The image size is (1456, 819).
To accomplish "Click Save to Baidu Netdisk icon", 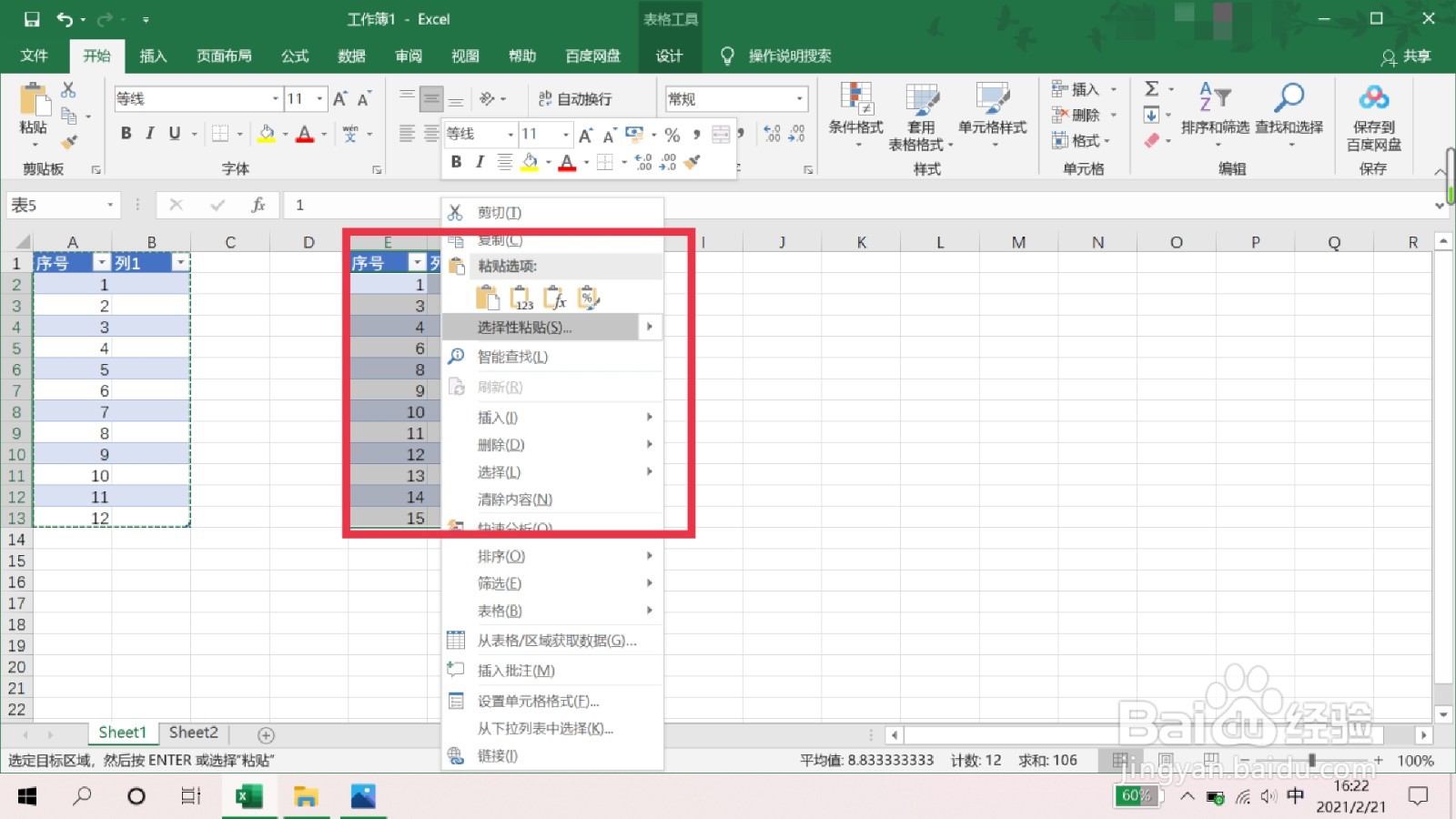I will (x=1373, y=97).
